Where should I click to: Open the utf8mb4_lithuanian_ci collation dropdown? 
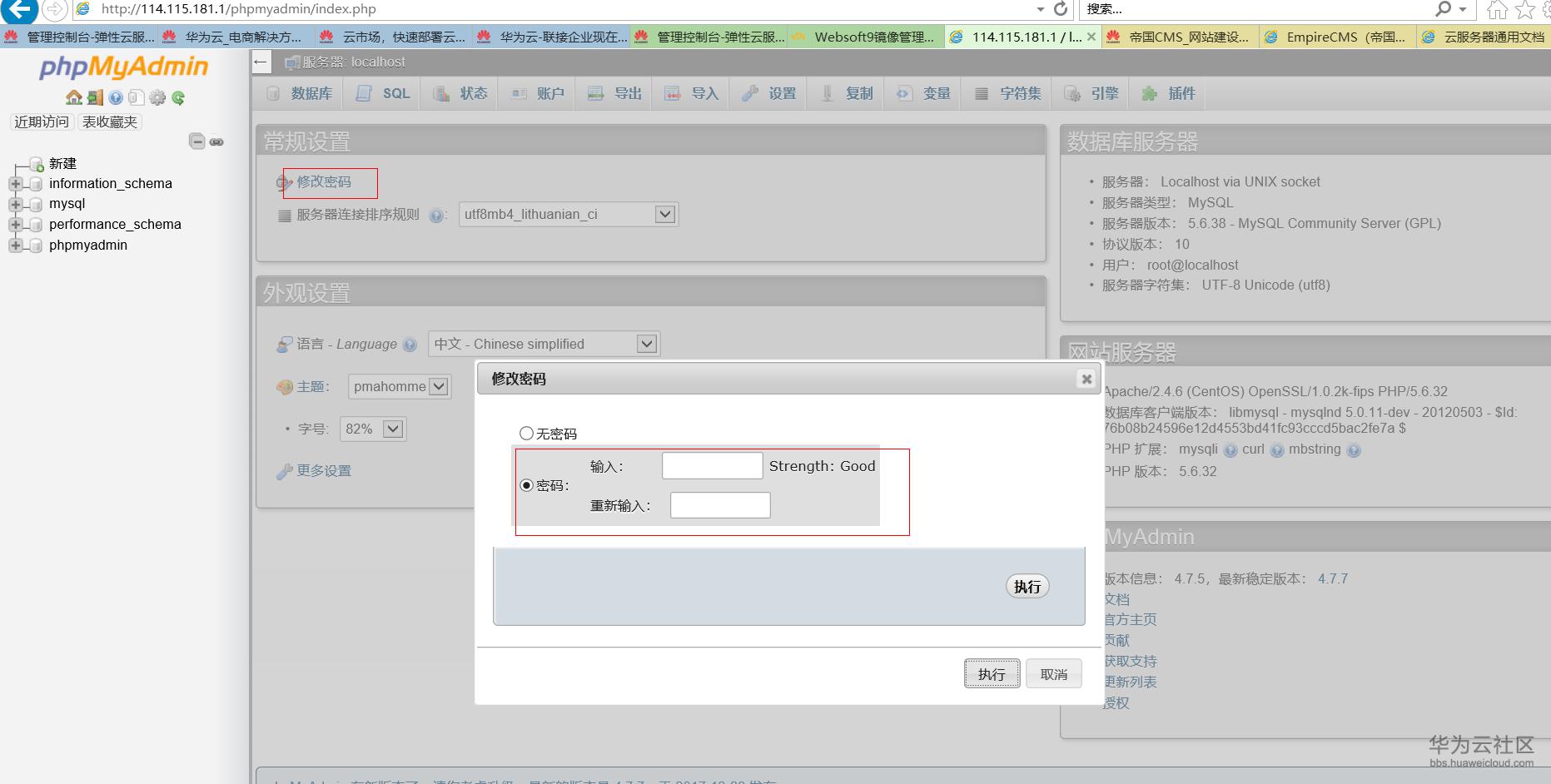569,215
